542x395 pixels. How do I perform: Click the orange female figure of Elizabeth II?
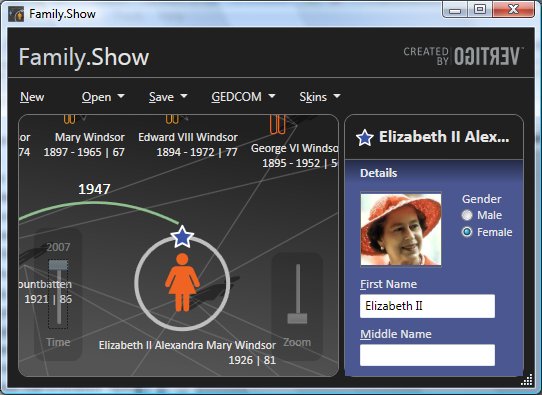[x=182, y=282]
